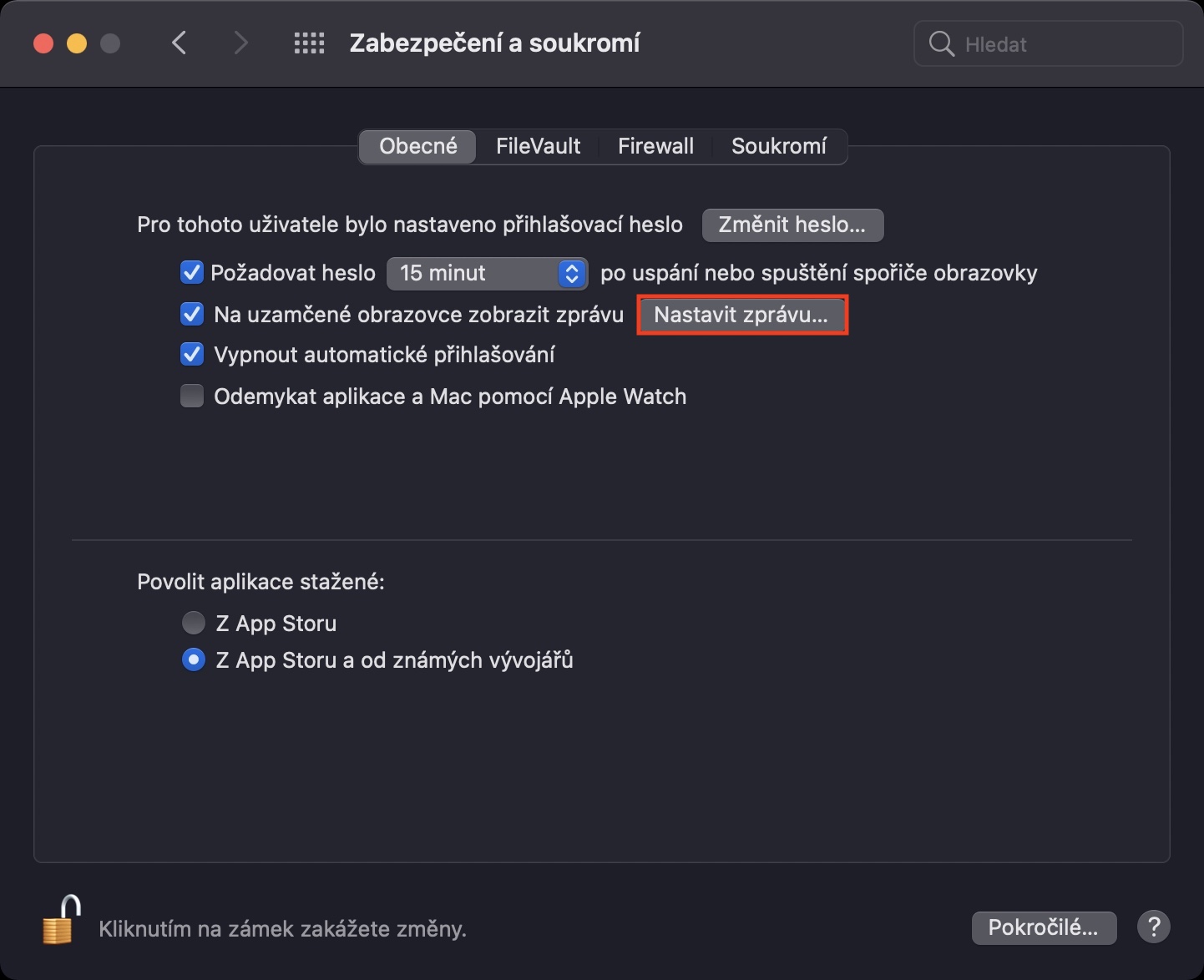The image size is (1204, 980).
Task: Click the Změnit heslo button
Action: [792, 225]
